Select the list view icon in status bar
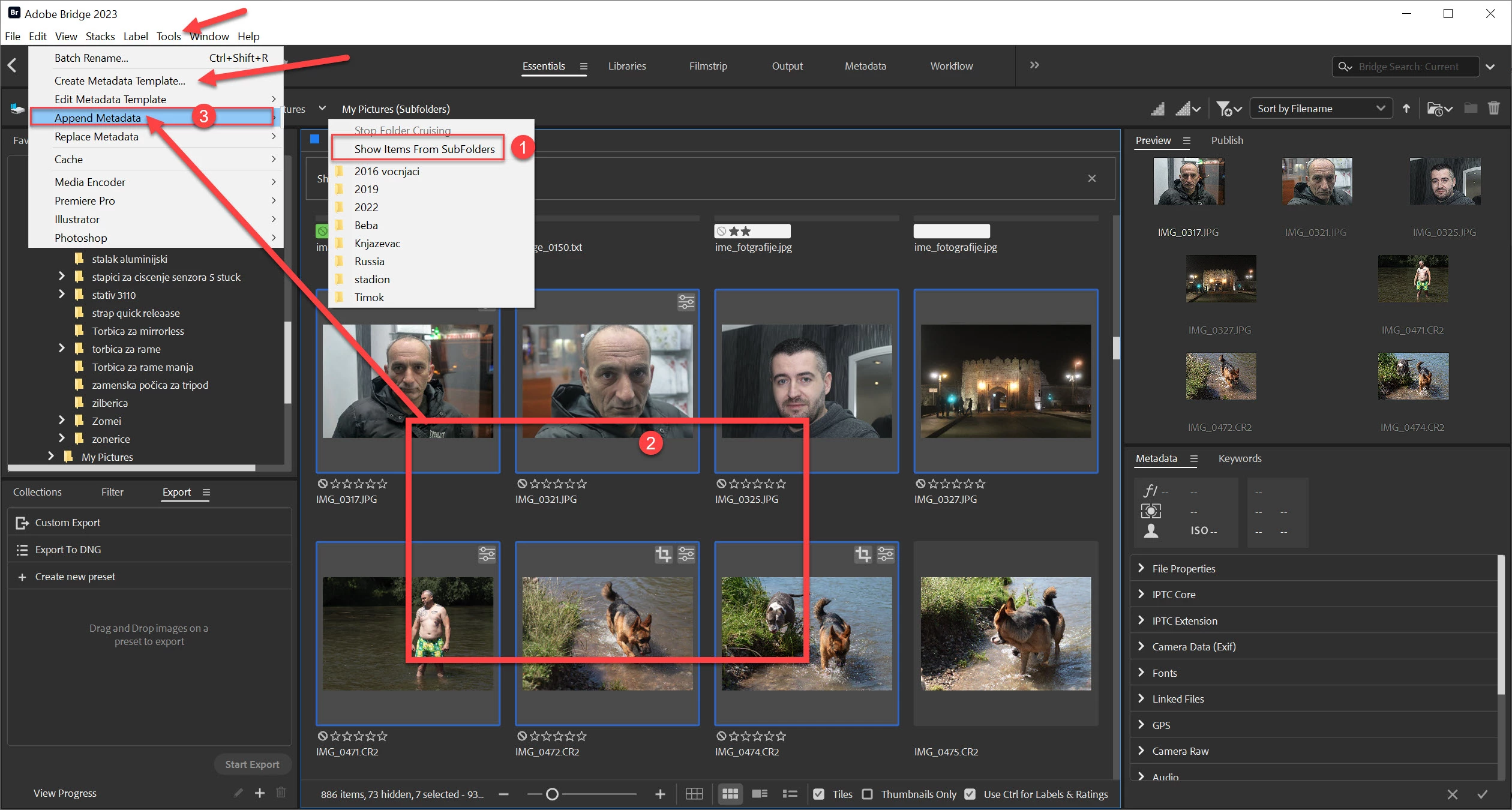1512x810 pixels. tap(790, 794)
